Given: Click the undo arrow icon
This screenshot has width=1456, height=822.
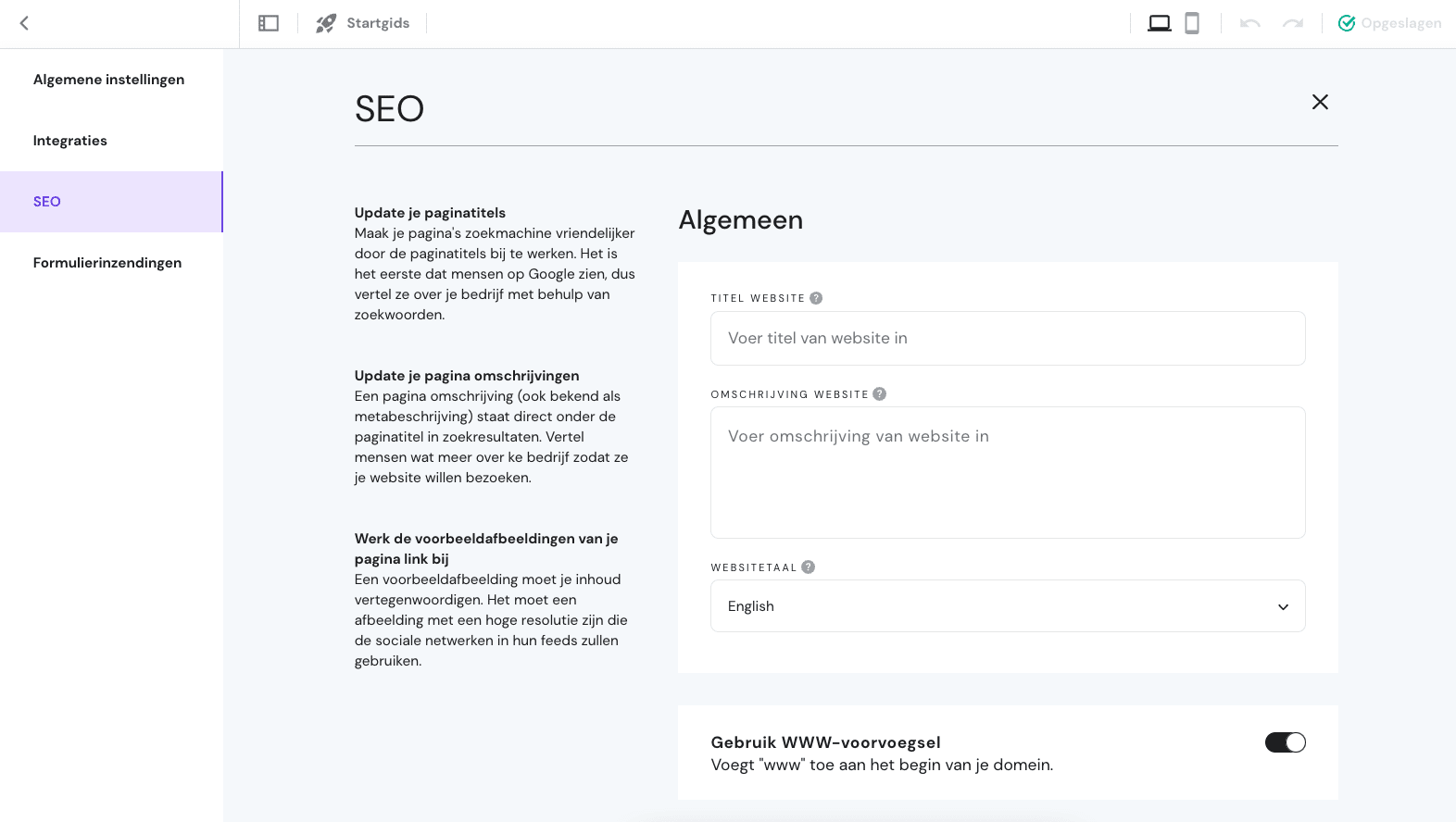Looking at the screenshot, I should click(1250, 23).
